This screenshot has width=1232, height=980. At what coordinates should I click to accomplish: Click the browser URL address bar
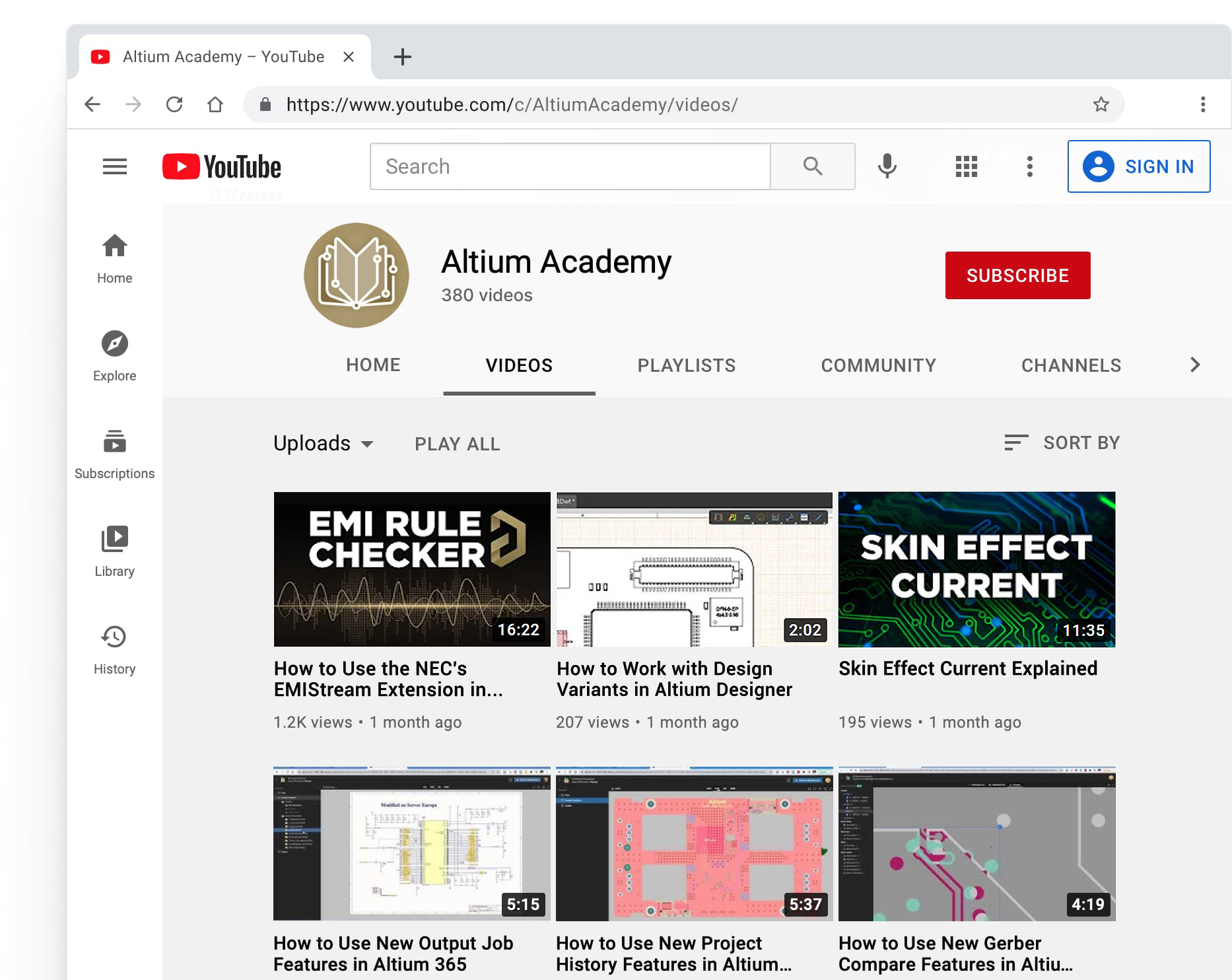pyautogui.click(x=683, y=104)
